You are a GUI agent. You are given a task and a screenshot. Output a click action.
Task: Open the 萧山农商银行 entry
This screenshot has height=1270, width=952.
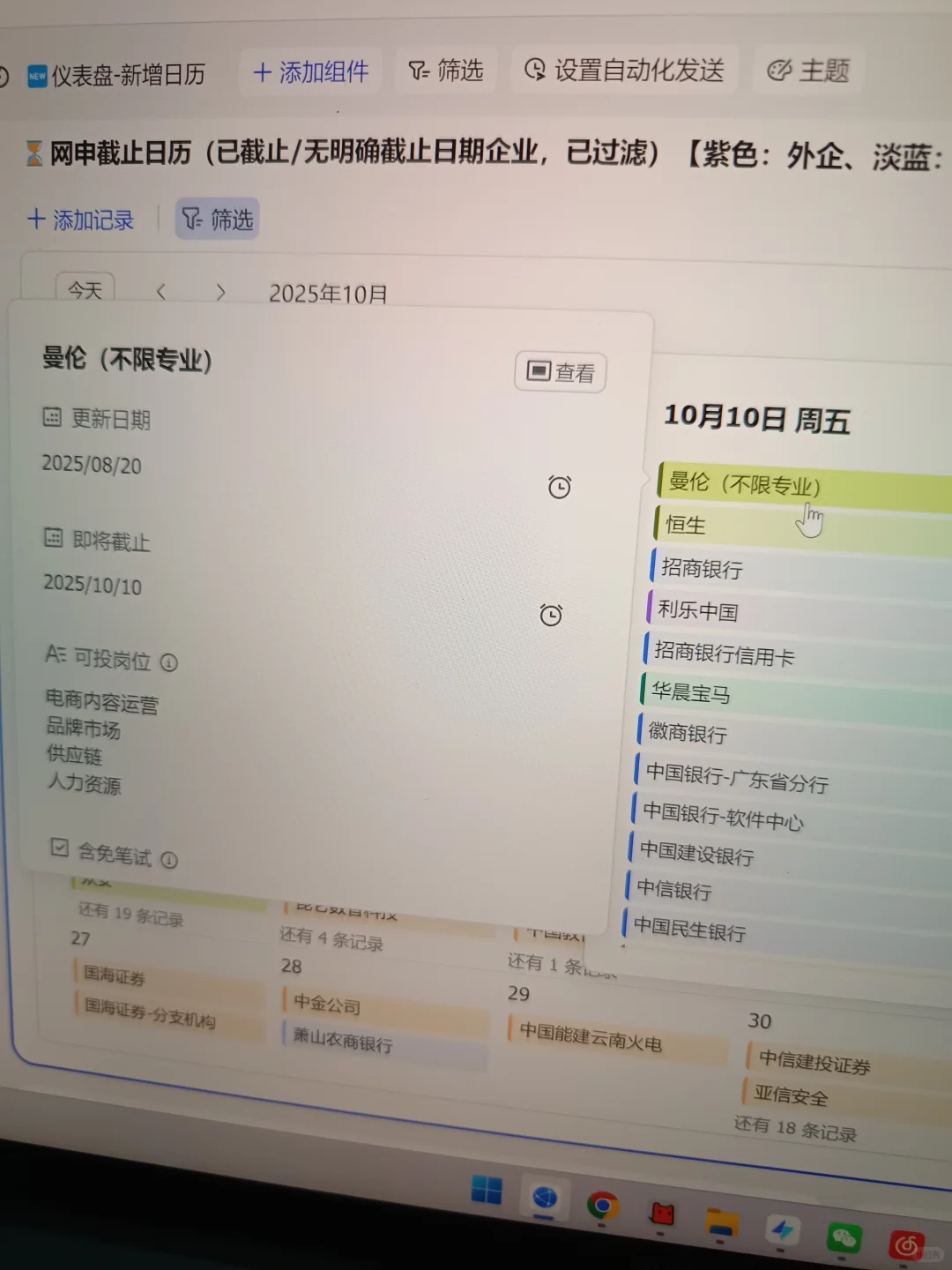pyautogui.click(x=385, y=1044)
